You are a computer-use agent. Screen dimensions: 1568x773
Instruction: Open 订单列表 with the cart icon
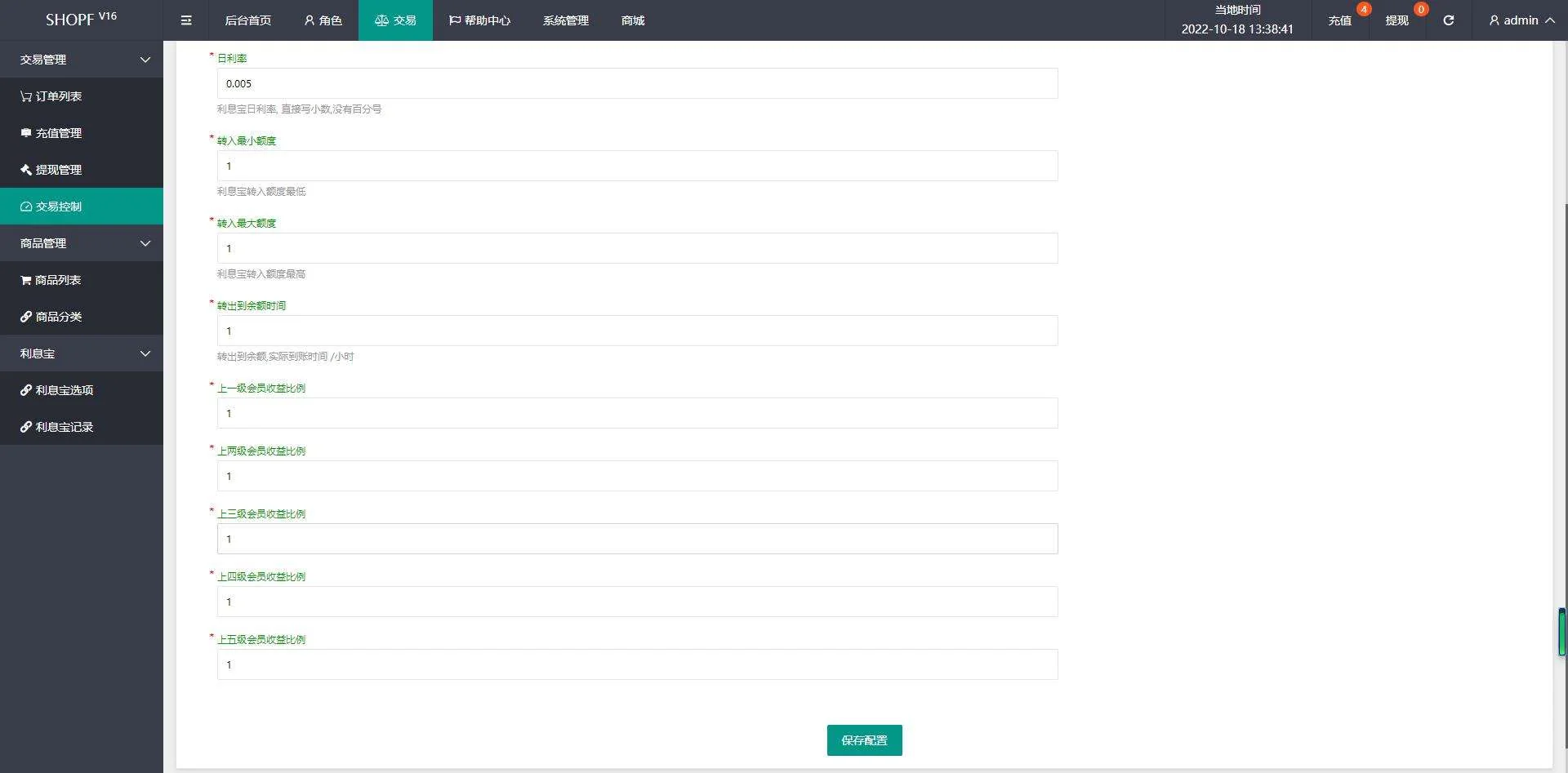pyautogui.click(x=51, y=96)
